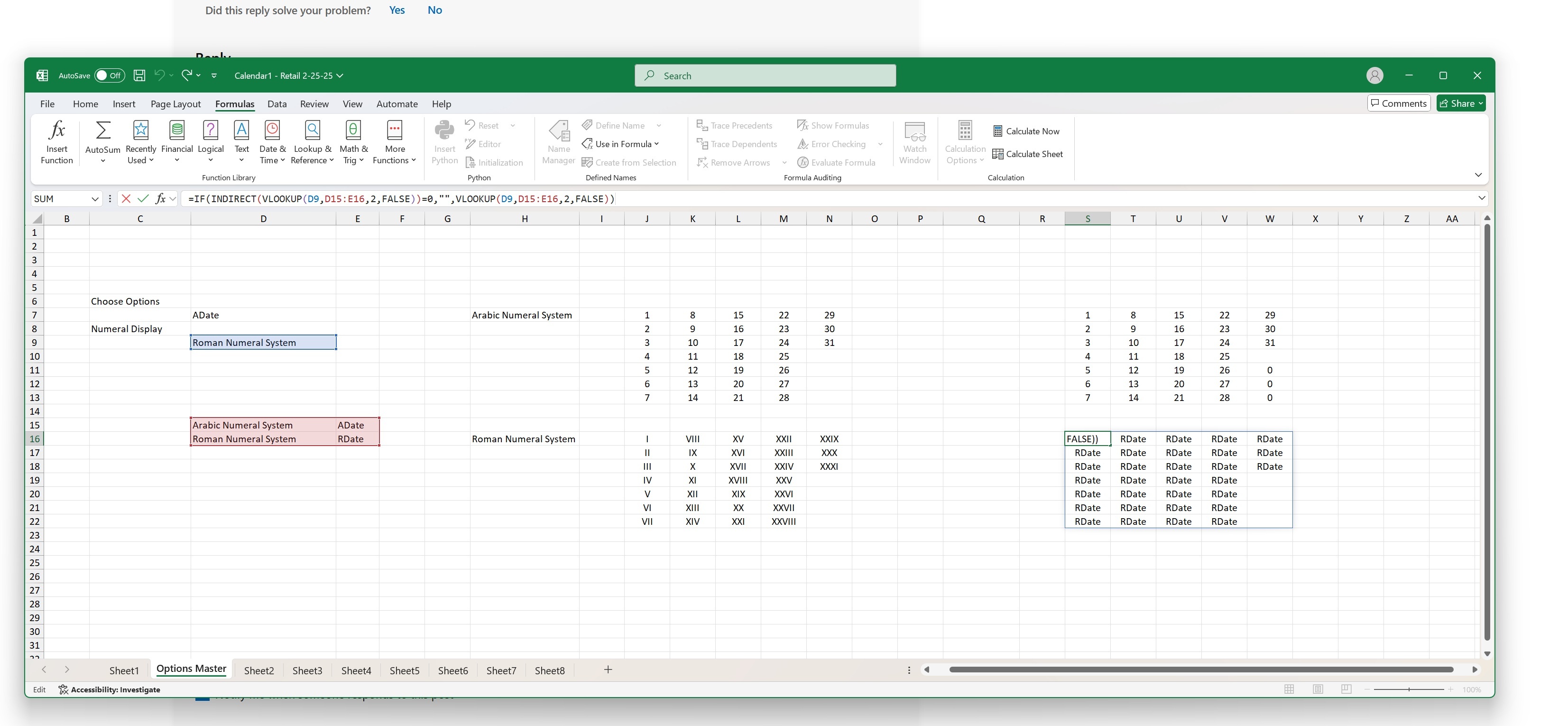1568x726 pixels.
Task: Open Financial functions menu
Action: [176, 142]
